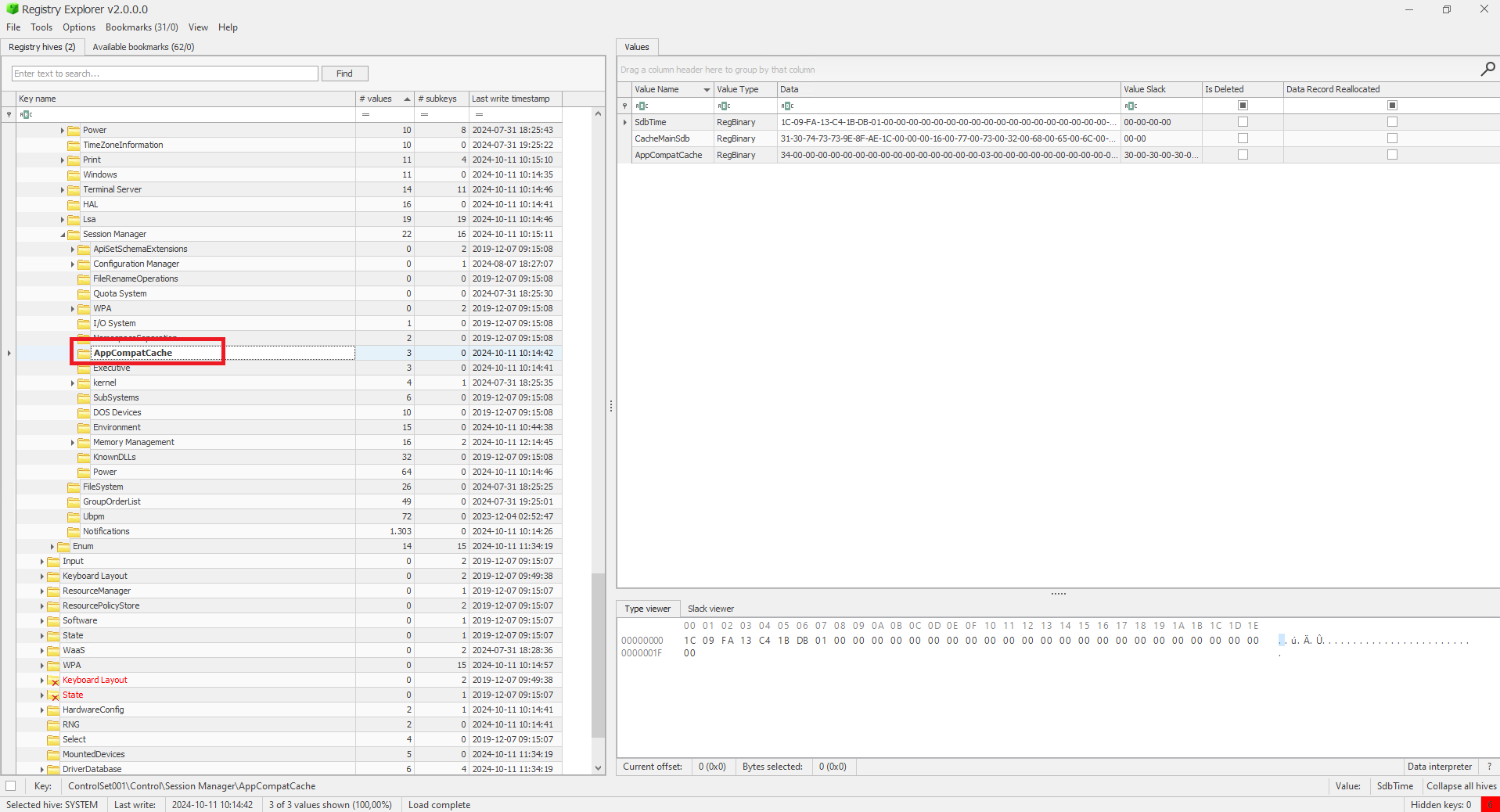
Task: Expand the ApiSetSchemaExtensions node
Action: click(x=73, y=250)
